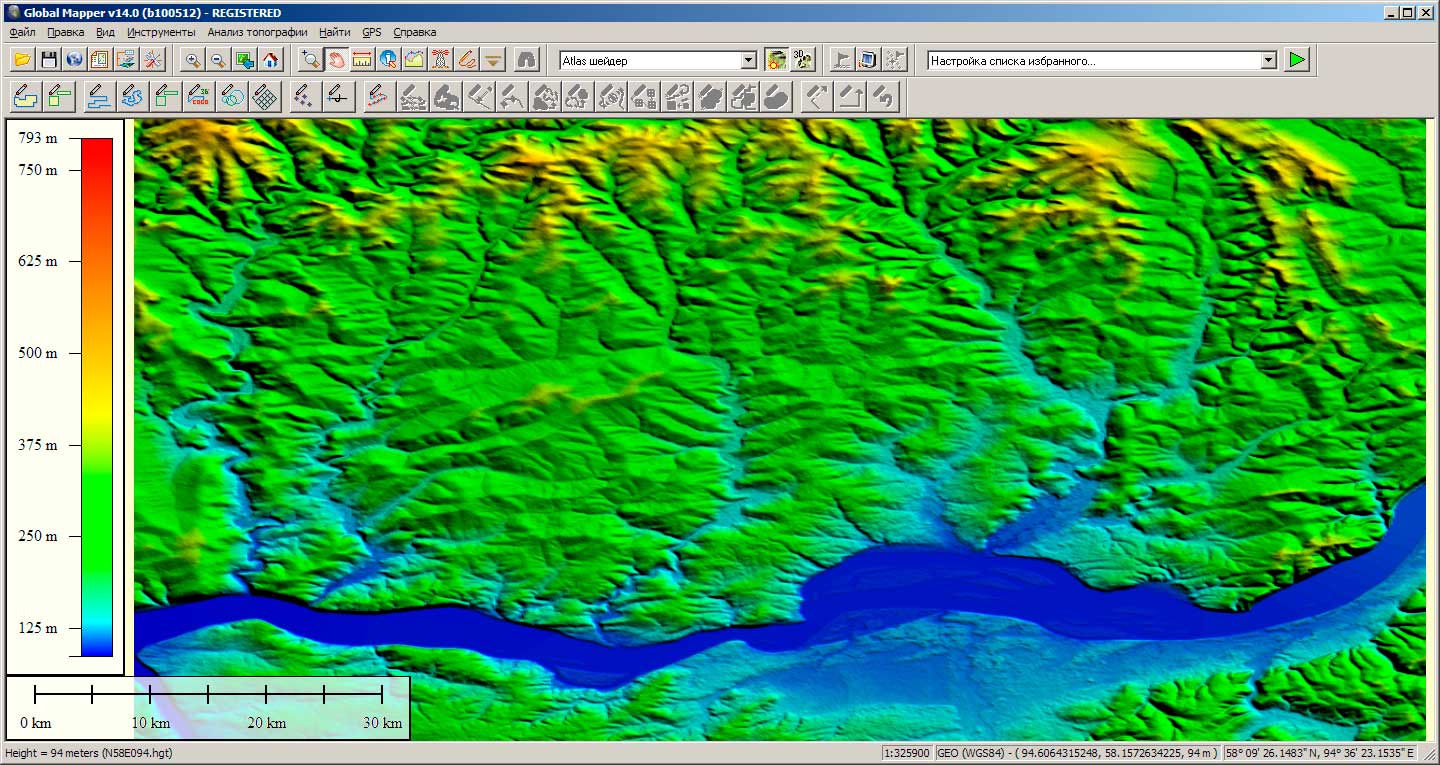The height and width of the screenshot is (765, 1440).
Task: Select the Zoom In magnifier icon
Action: tap(193, 60)
